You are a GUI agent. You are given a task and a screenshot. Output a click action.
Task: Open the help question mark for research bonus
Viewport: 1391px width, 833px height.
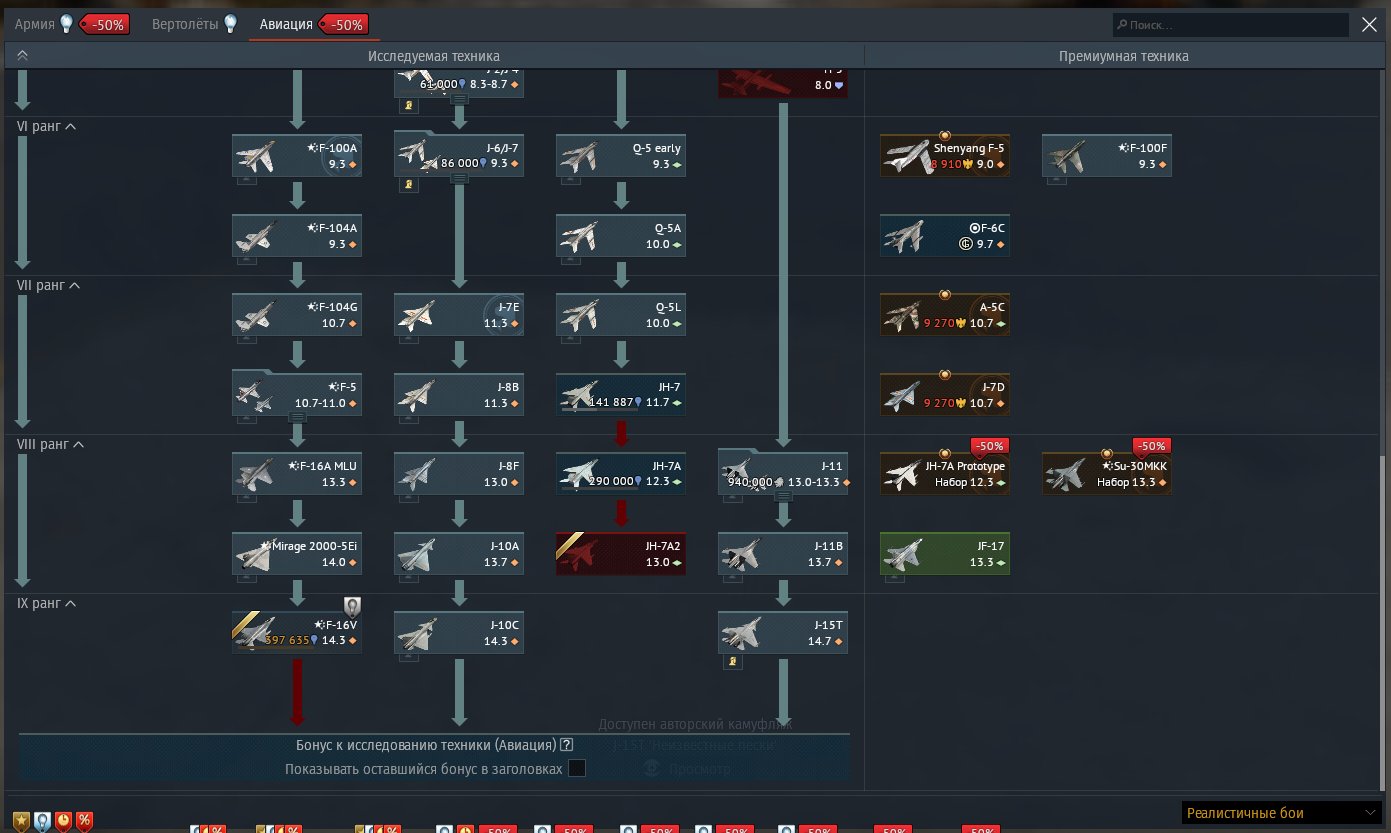pos(567,744)
